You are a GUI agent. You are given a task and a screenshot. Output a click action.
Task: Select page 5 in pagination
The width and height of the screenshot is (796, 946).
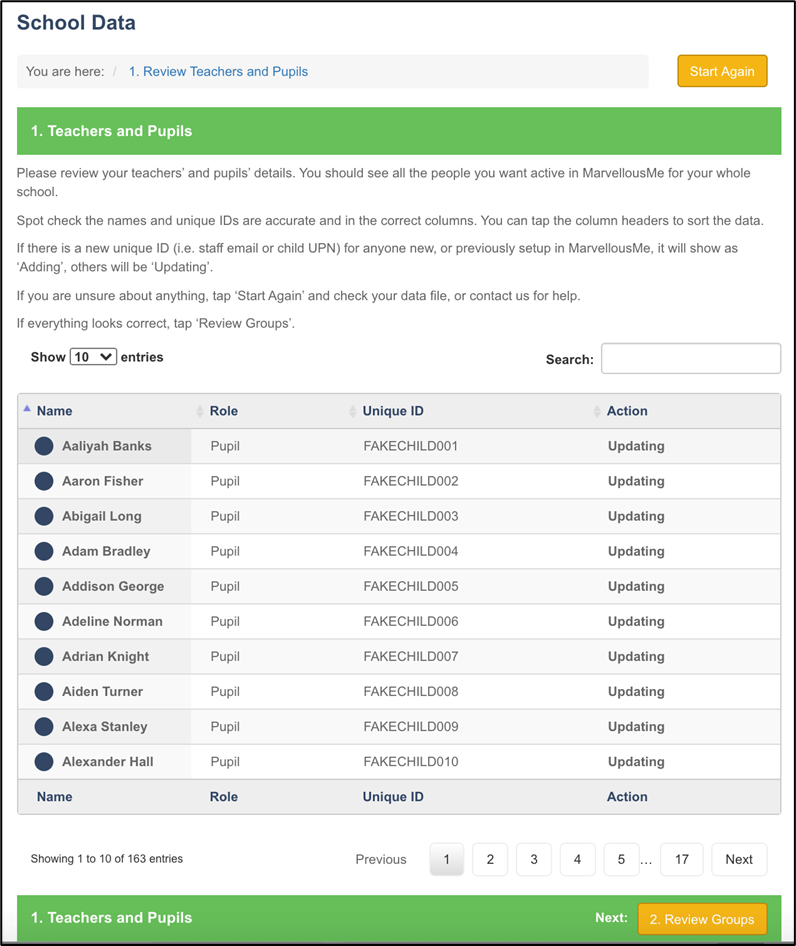(x=621, y=859)
